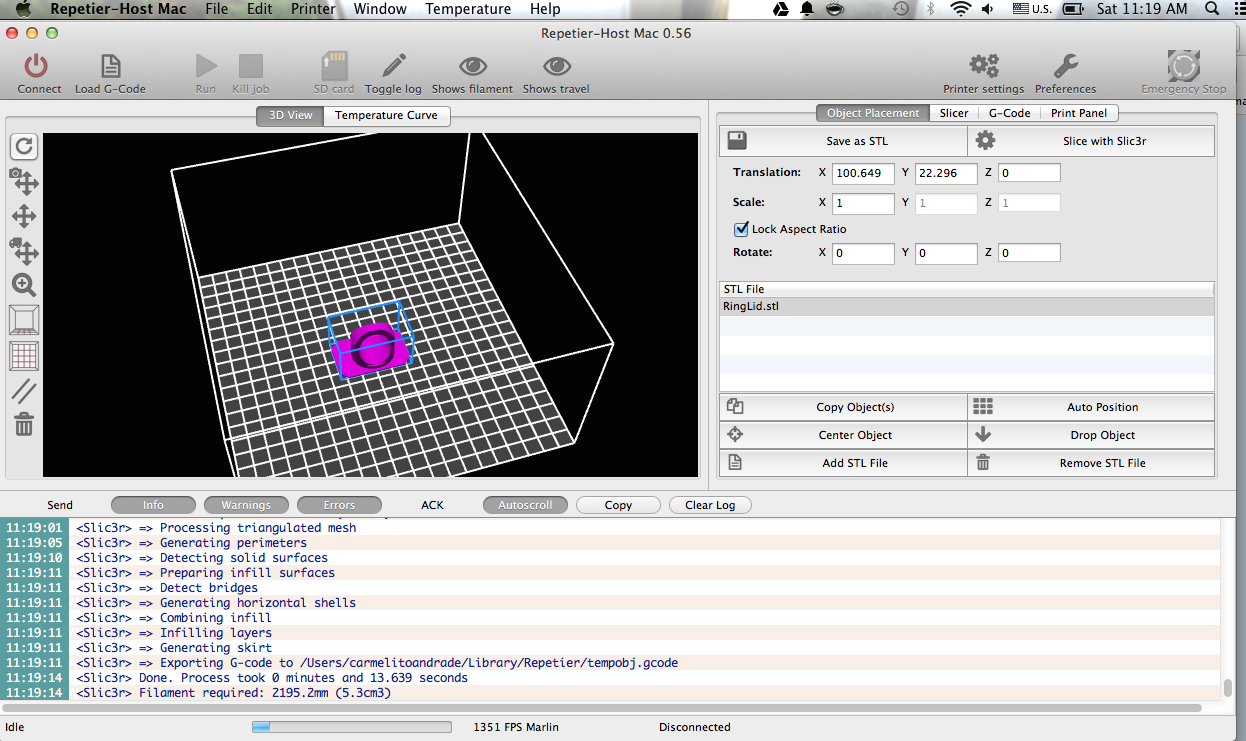Hit the Emergency Stop icon
This screenshot has height=741, width=1246.
1184,66
